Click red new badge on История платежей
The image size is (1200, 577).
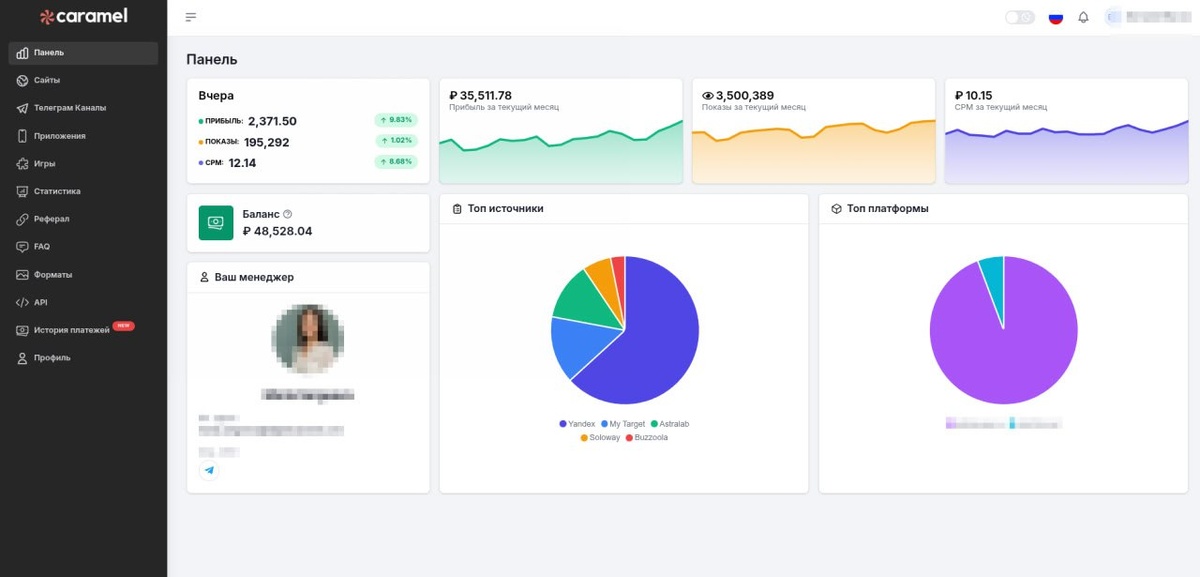123,326
